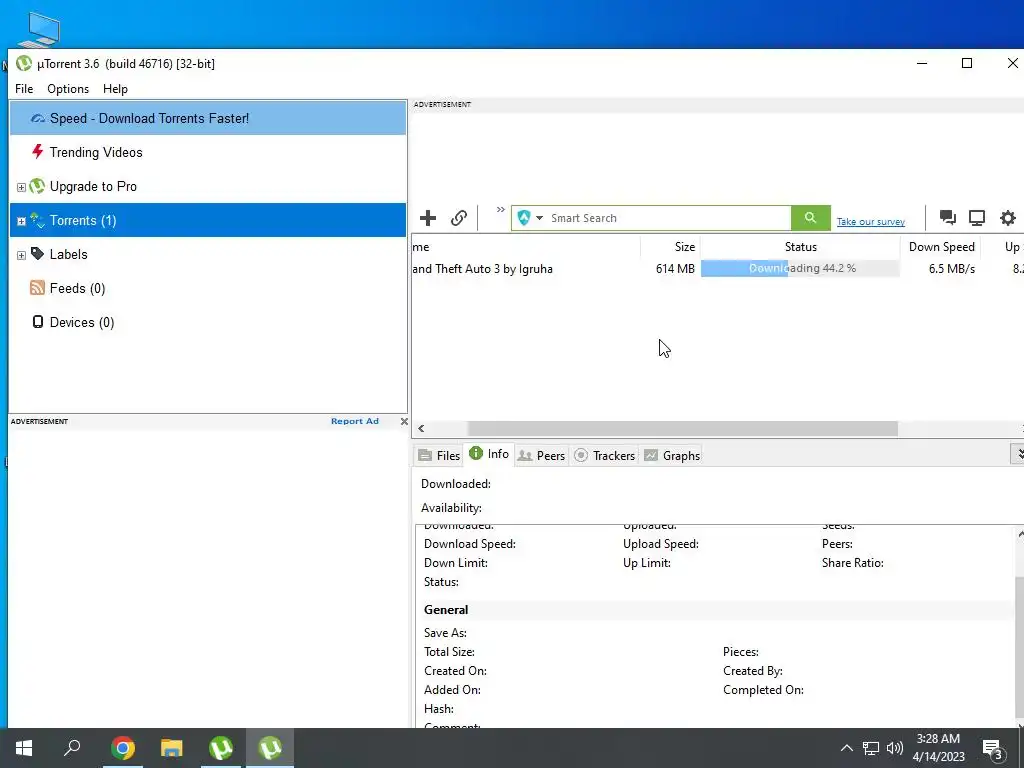Click the left arrow of the list scrollbar
1024x768 pixels.
pos(421,428)
